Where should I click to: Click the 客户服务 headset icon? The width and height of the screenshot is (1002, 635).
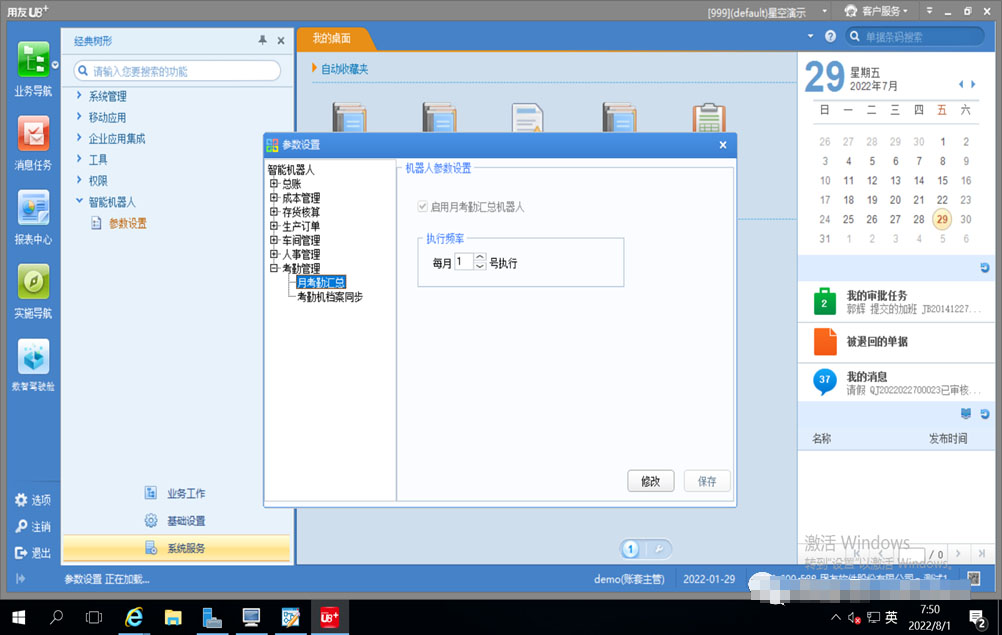point(851,11)
